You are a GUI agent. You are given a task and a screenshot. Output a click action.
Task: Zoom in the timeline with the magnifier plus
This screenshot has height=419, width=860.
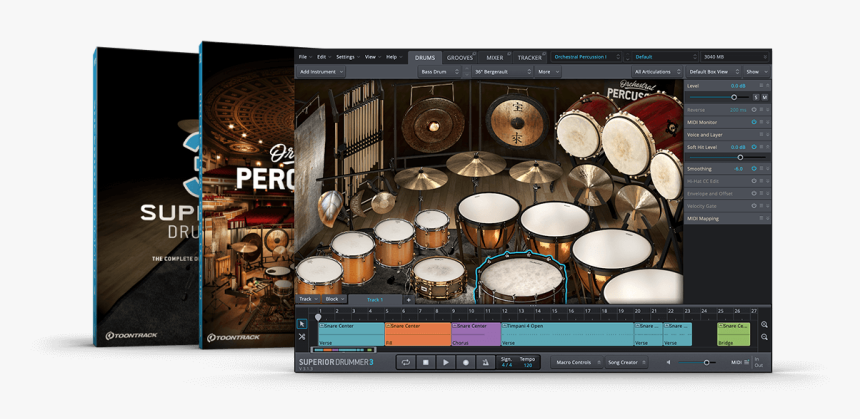(765, 324)
